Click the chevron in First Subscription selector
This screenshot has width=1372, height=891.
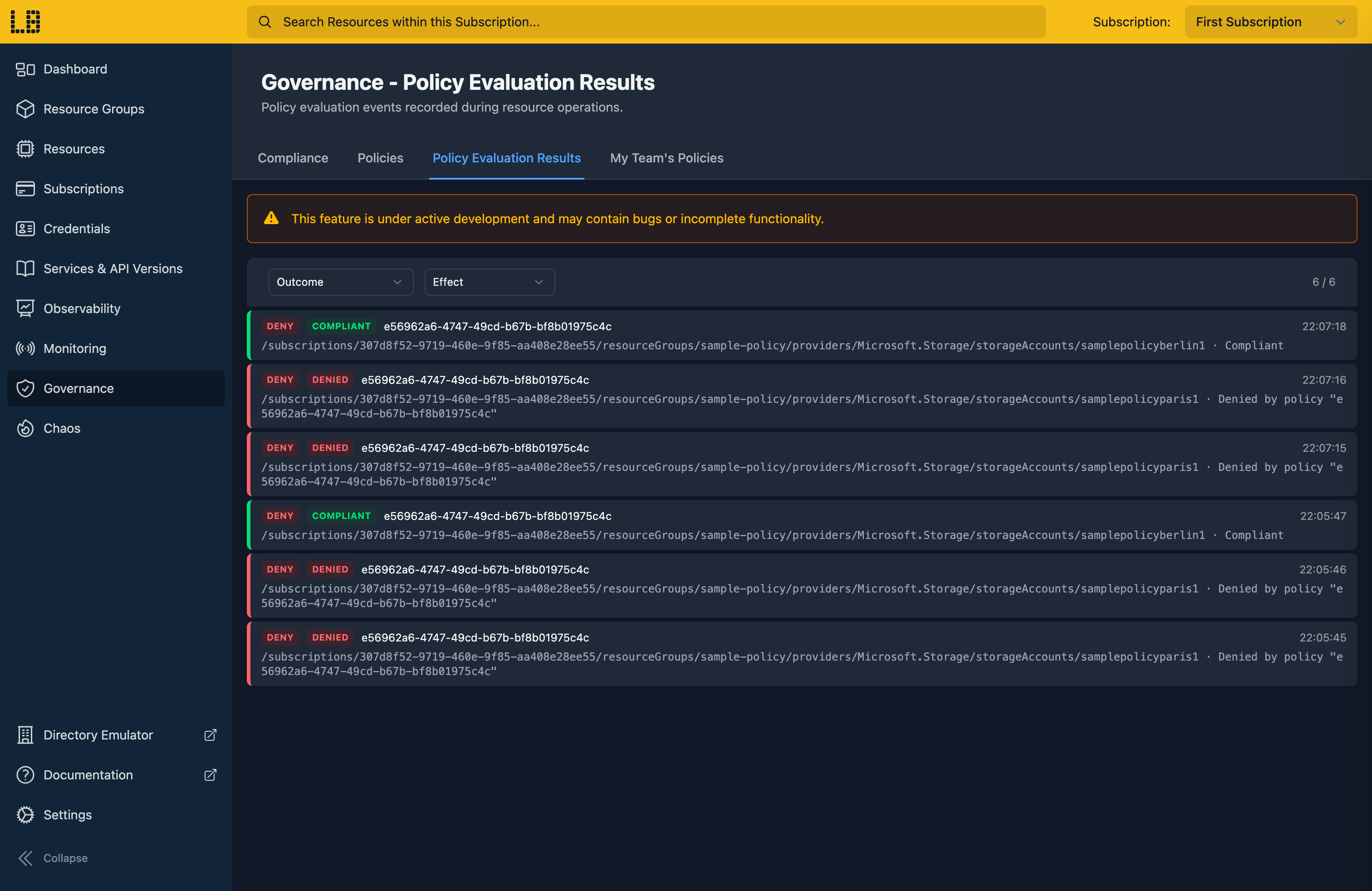coord(1340,22)
